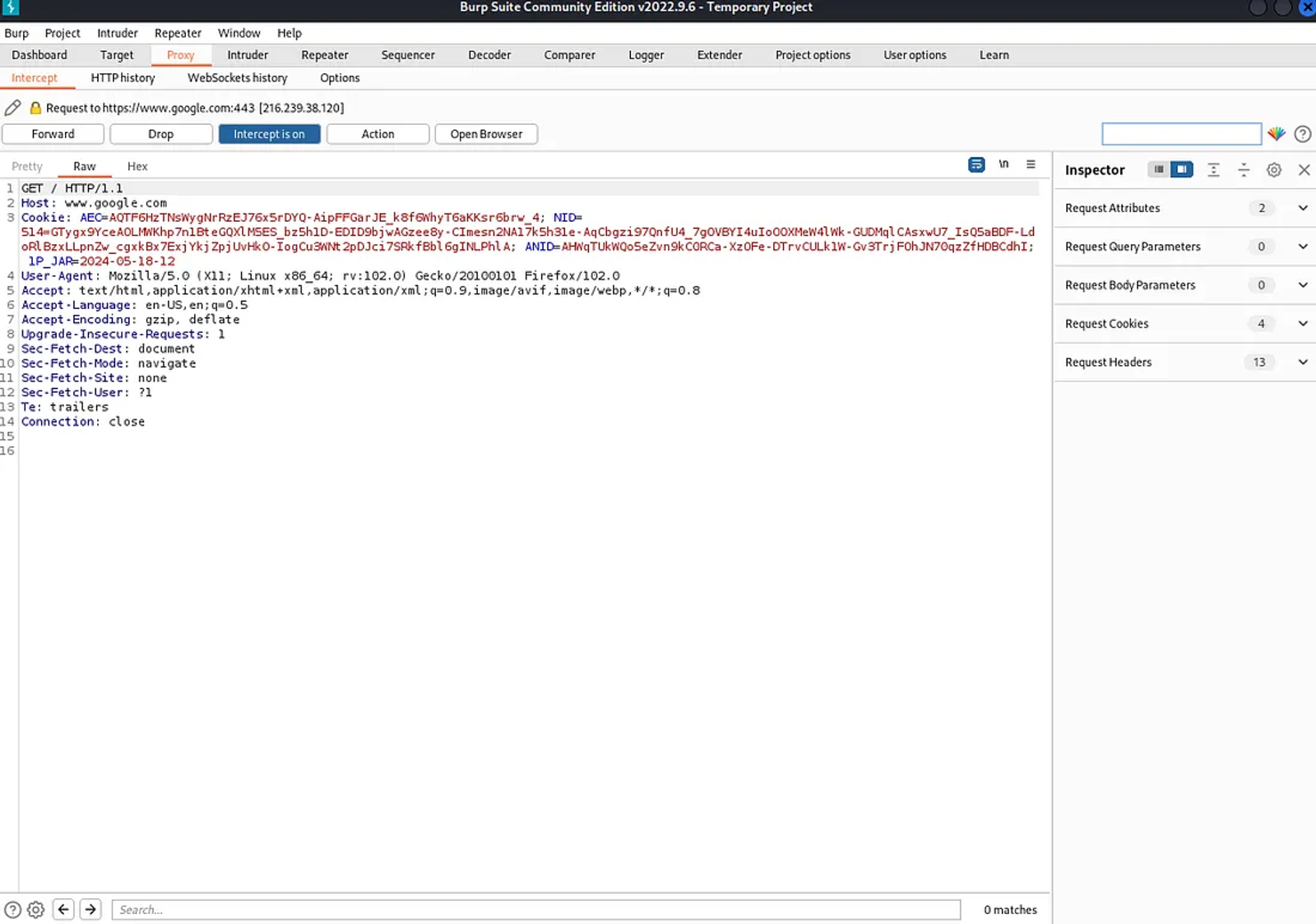This screenshot has width=1316, height=924.
Task: Click the '0 matches' search result label
Action: (1010, 909)
